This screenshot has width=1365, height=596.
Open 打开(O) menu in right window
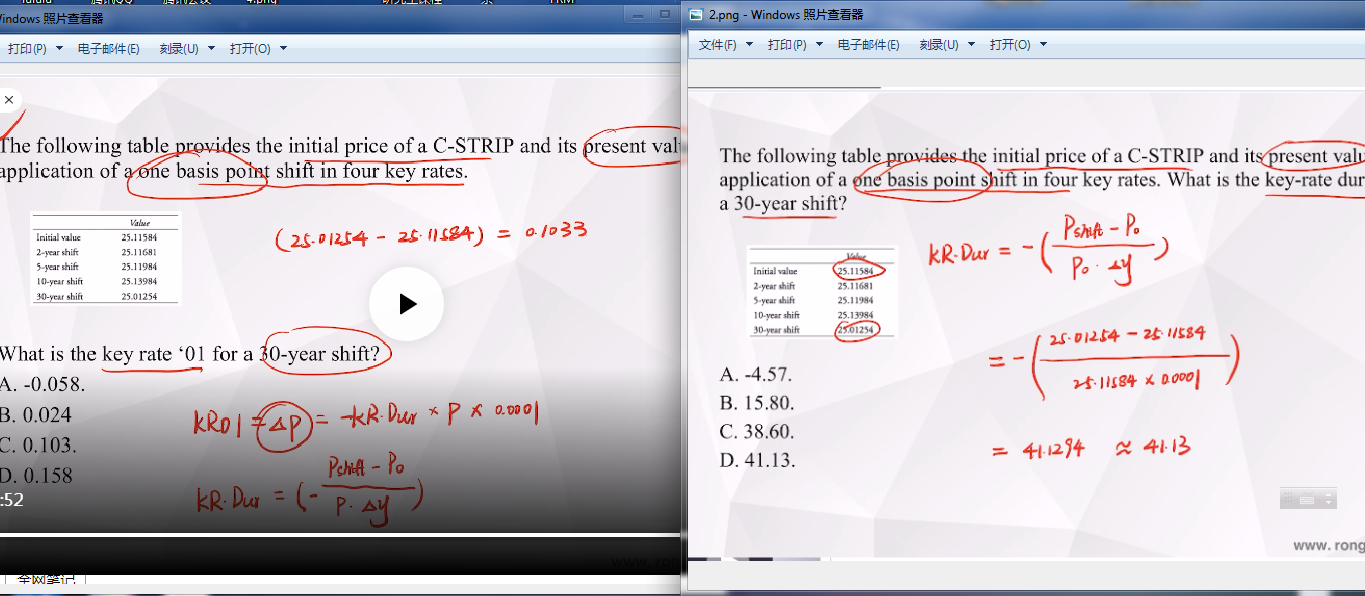click(1018, 45)
